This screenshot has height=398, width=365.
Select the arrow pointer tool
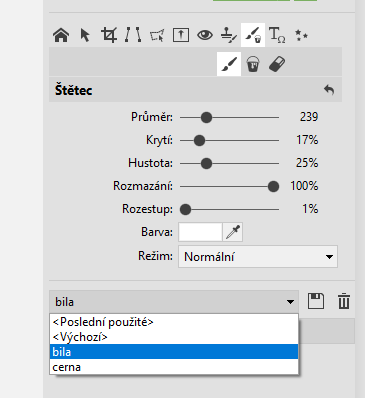point(85,35)
